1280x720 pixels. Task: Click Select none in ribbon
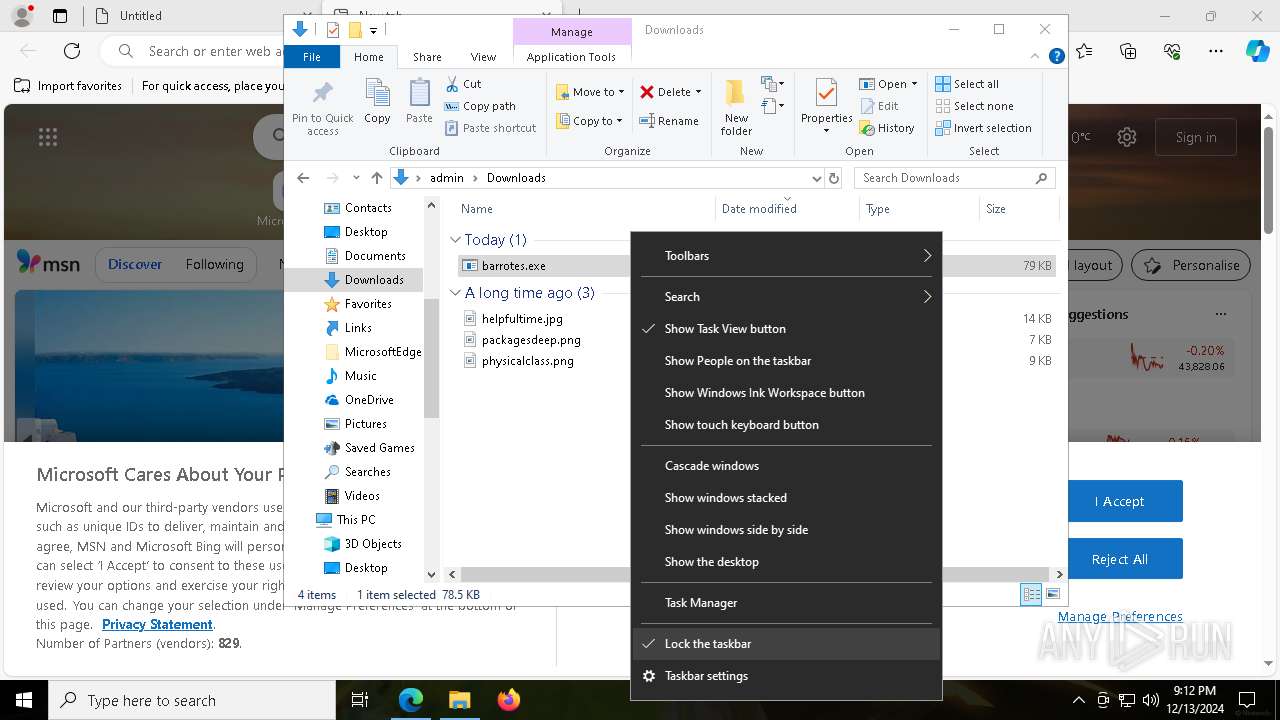tap(974, 106)
